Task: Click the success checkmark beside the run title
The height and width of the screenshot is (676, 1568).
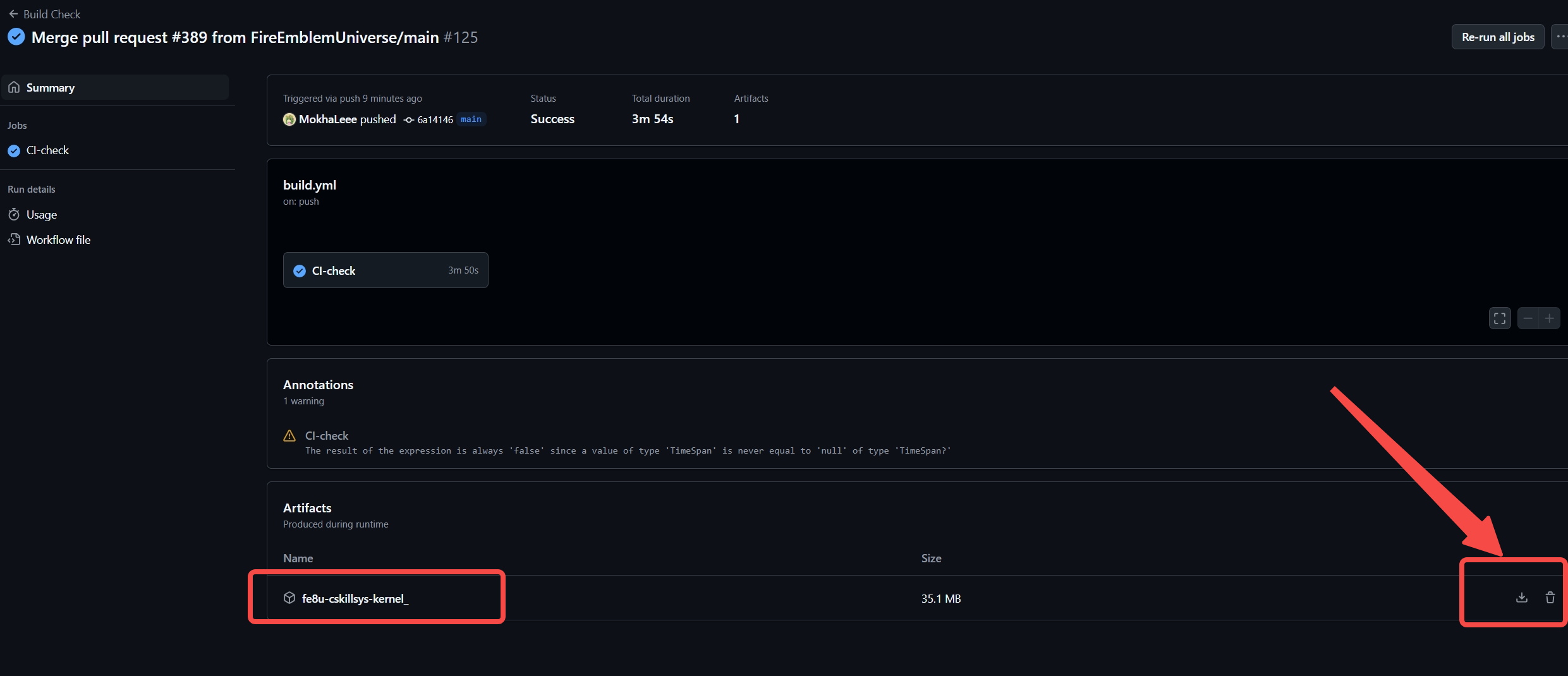Action: tap(16, 37)
